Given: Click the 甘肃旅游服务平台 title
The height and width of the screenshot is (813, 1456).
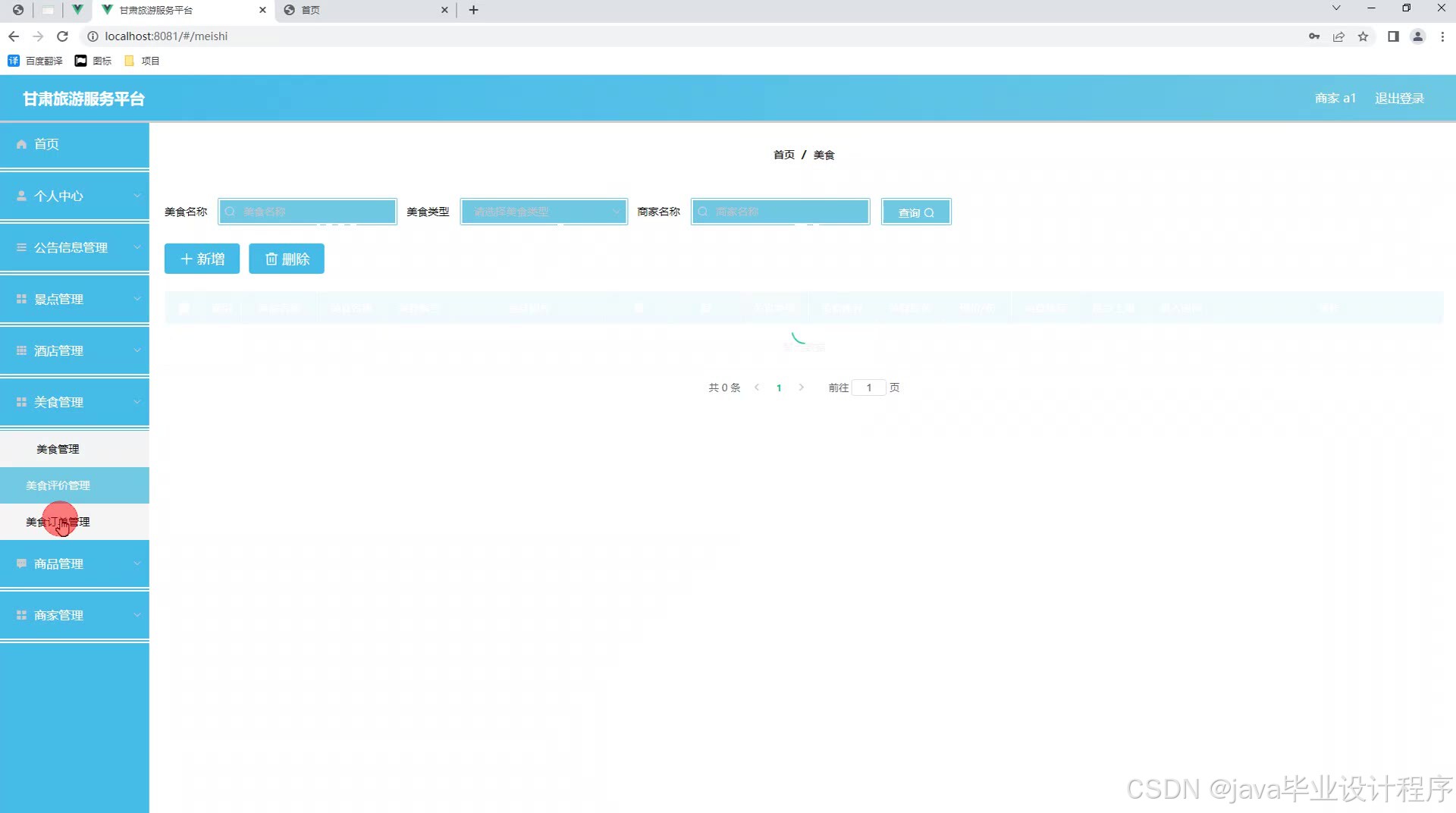Looking at the screenshot, I should [x=83, y=99].
